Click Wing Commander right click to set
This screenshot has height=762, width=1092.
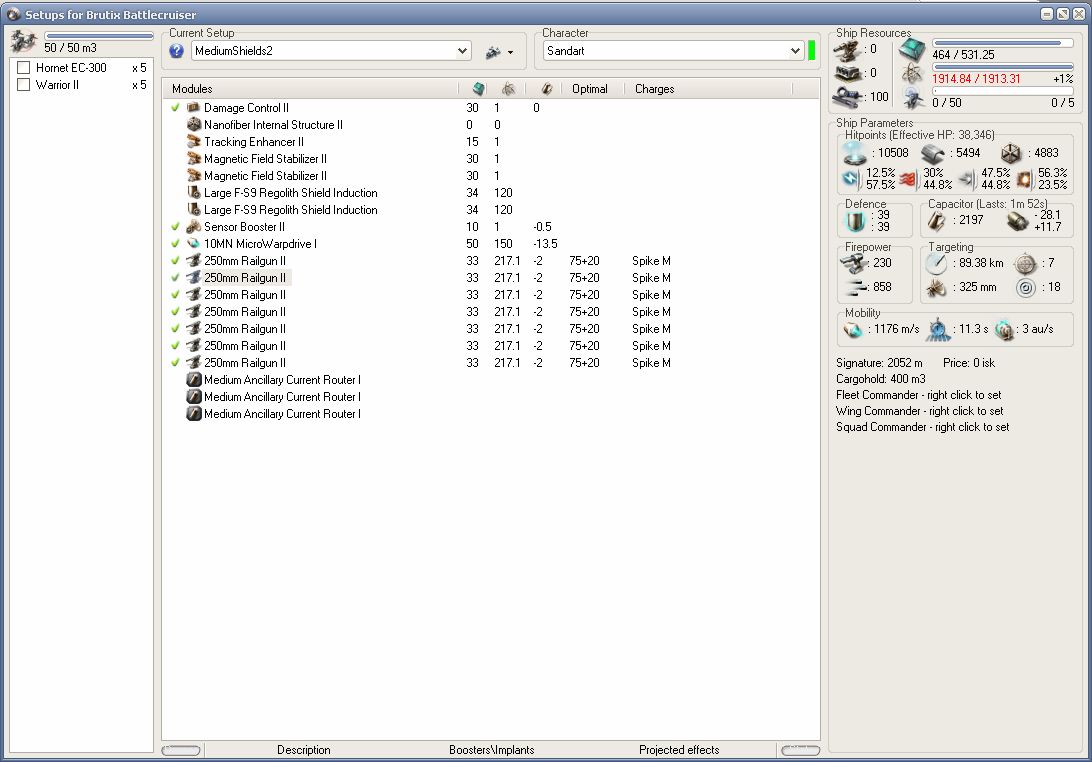coord(919,411)
